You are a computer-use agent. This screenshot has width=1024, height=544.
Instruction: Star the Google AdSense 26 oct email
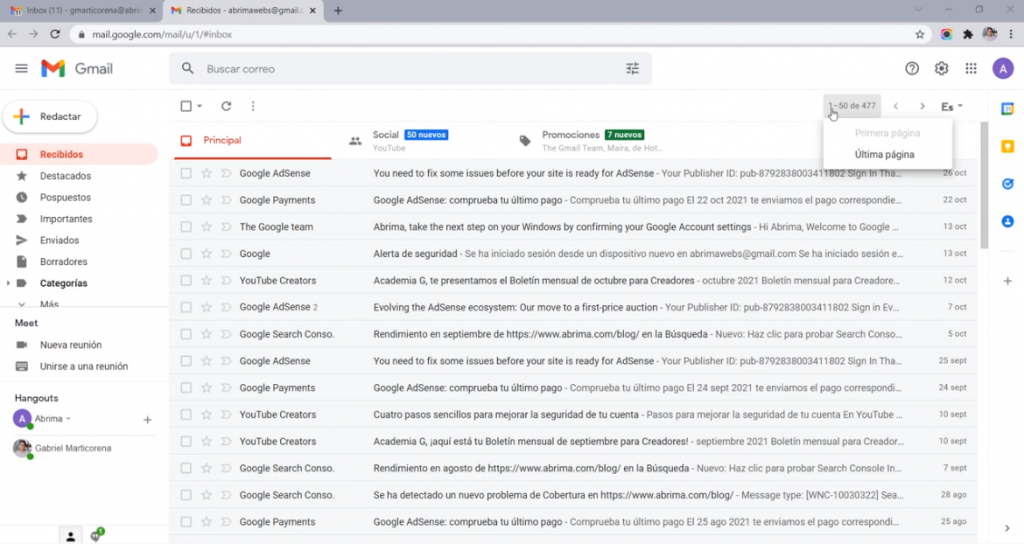(x=206, y=173)
